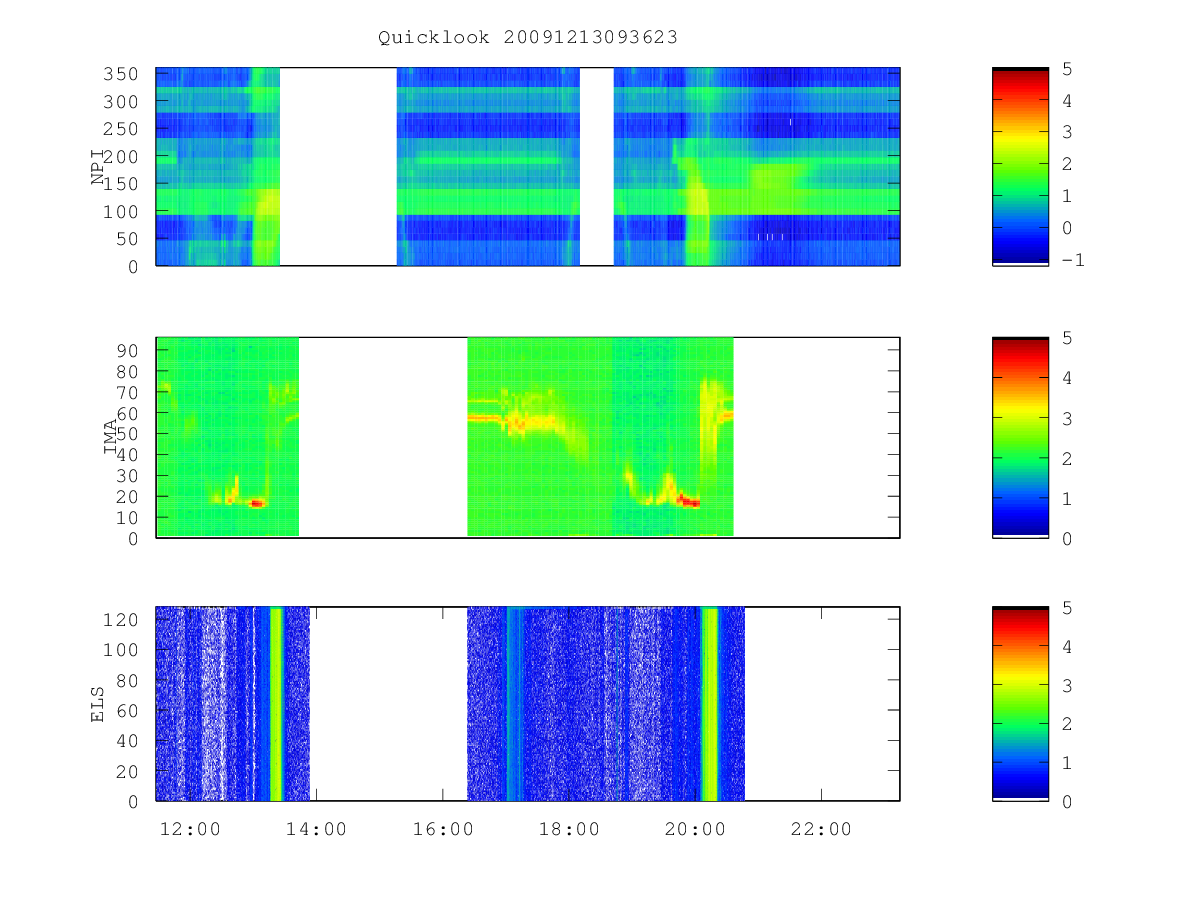Click the 18:00 time axis label
The image size is (1200, 900).
tap(568, 829)
